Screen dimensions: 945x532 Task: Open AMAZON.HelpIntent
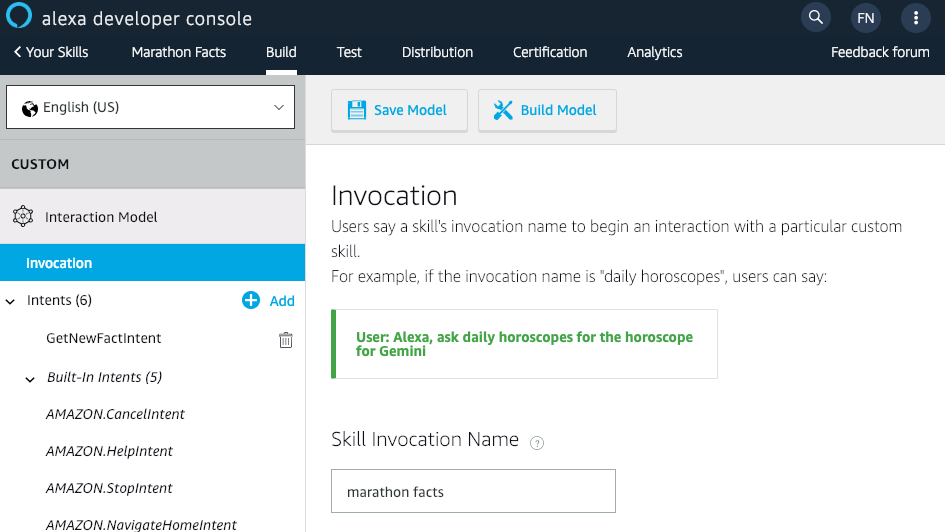point(109,451)
